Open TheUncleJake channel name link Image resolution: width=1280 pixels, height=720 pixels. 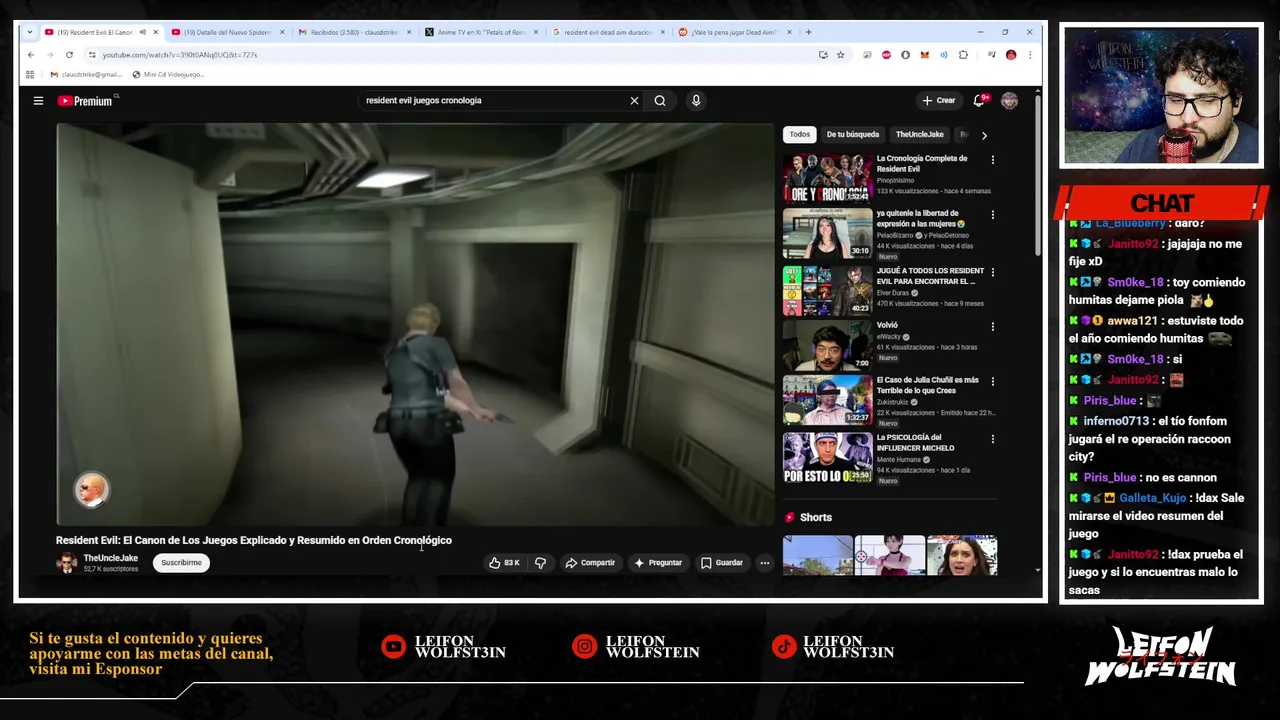pyautogui.click(x=110, y=558)
